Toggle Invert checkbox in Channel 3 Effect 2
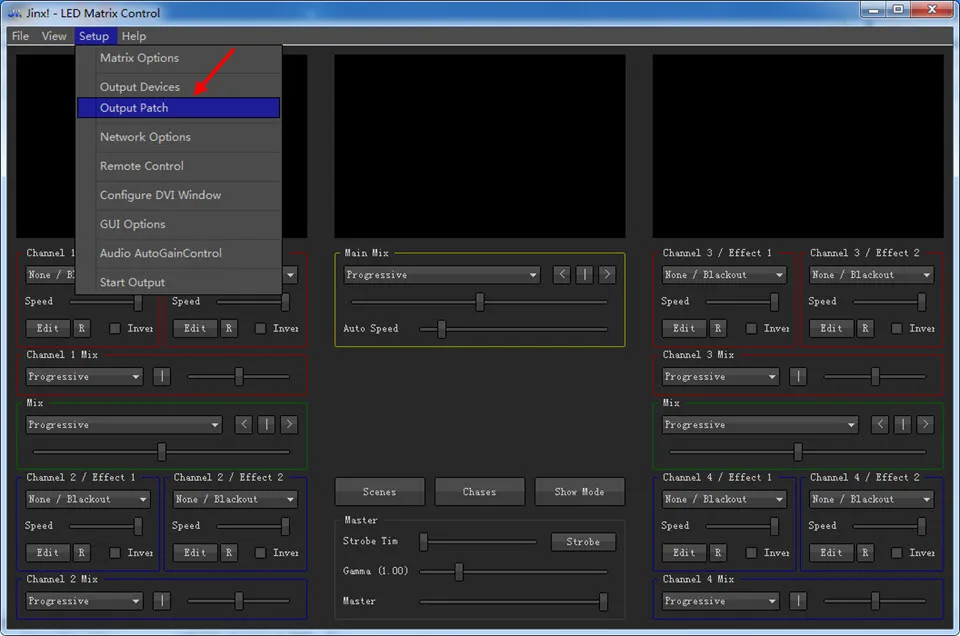The image size is (960, 636). pos(896,329)
